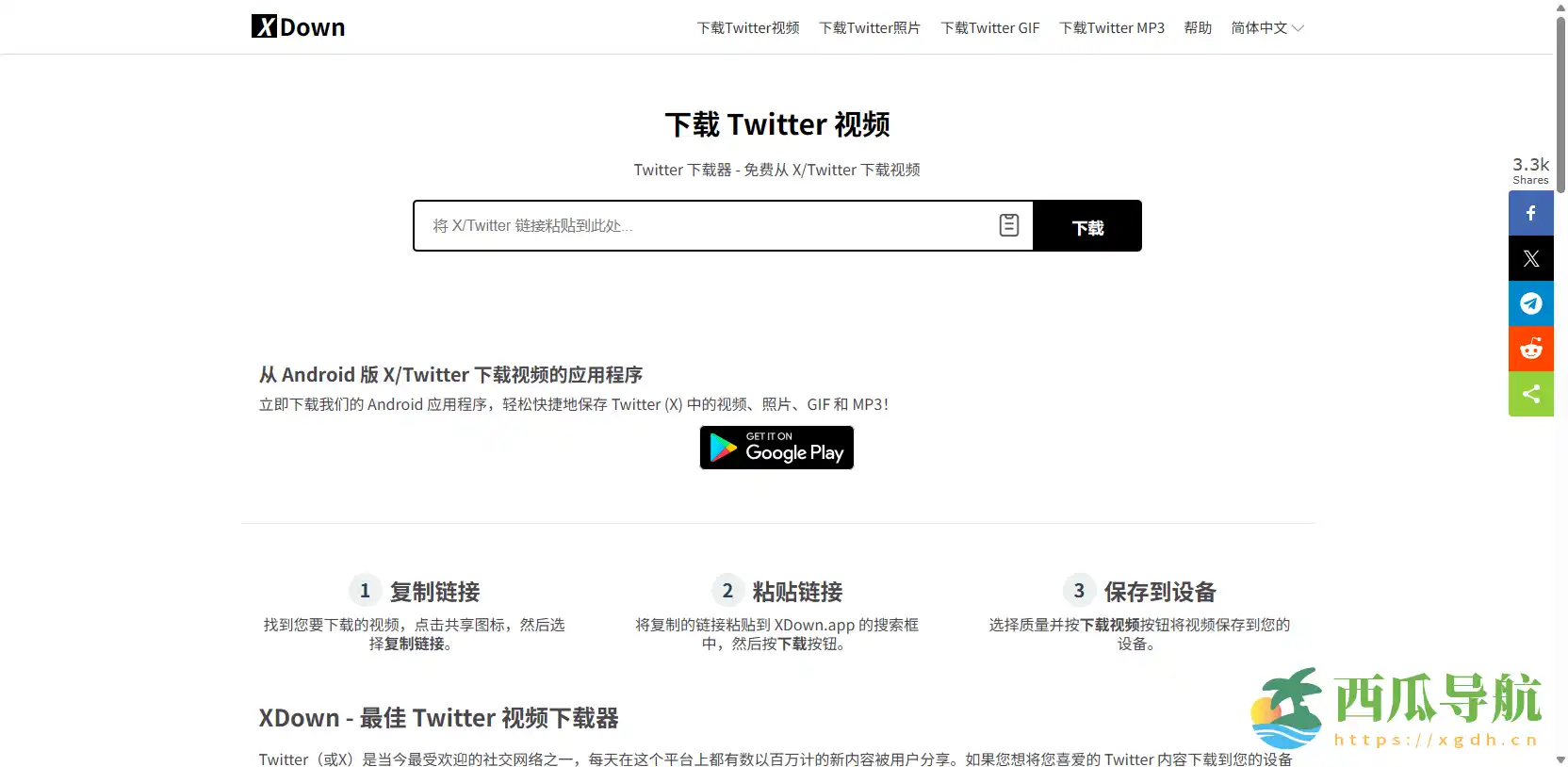
Task: Share on X via the black sidebar icon
Action: pos(1530,258)
